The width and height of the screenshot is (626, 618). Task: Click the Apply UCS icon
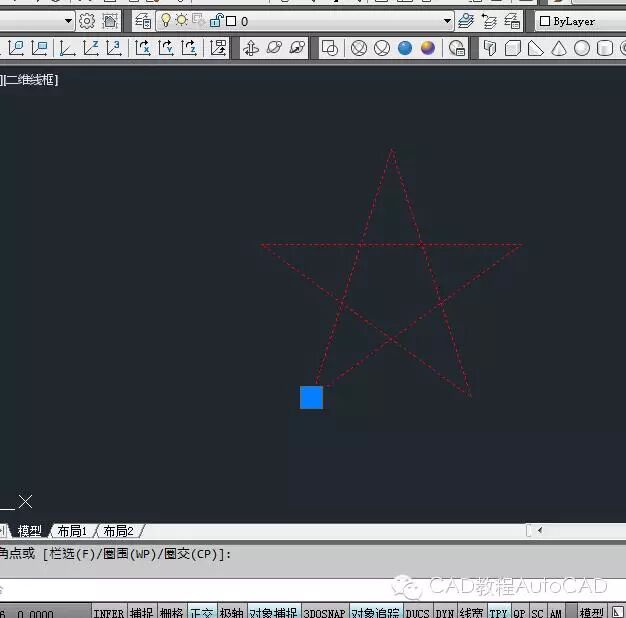coord(218,48)
